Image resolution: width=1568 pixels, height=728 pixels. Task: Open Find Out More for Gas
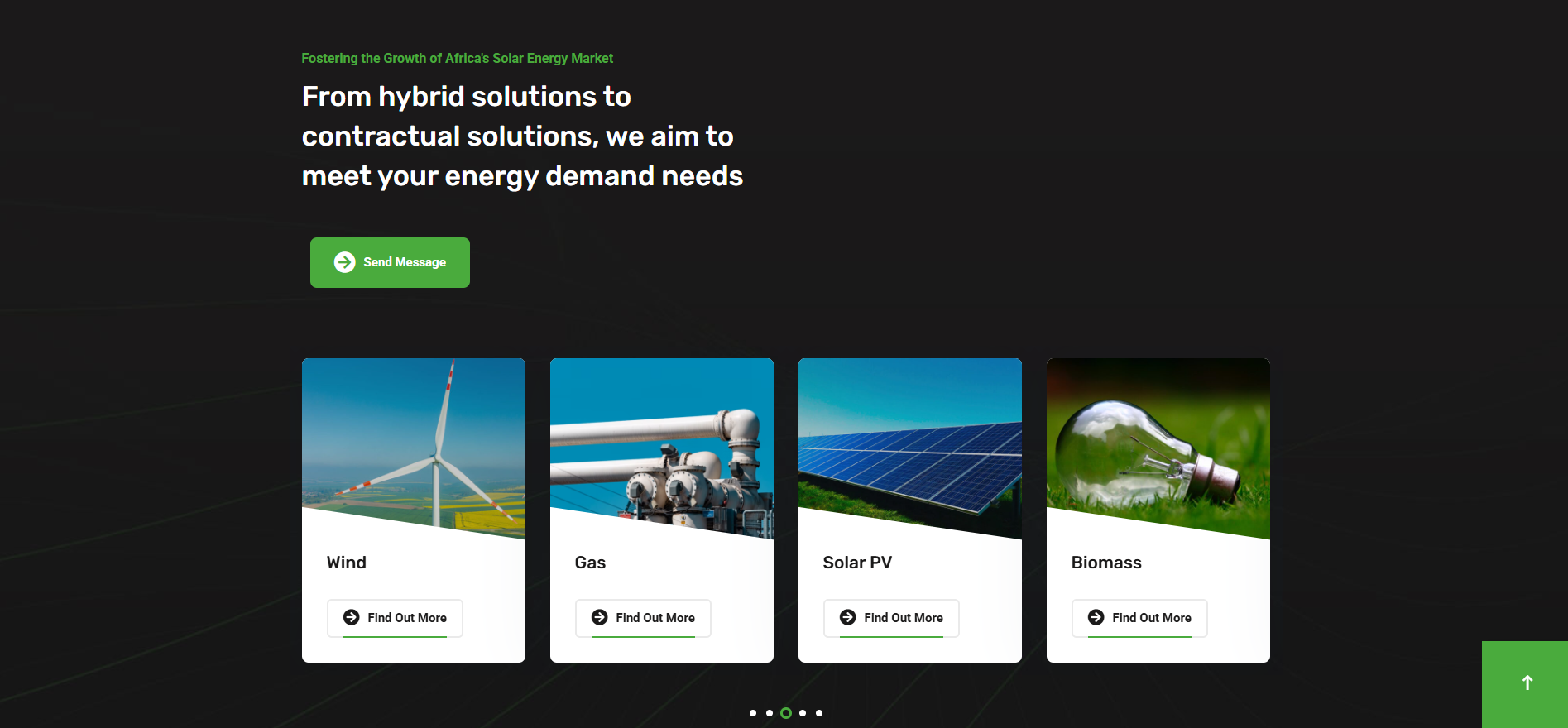[x=643, y=618]
